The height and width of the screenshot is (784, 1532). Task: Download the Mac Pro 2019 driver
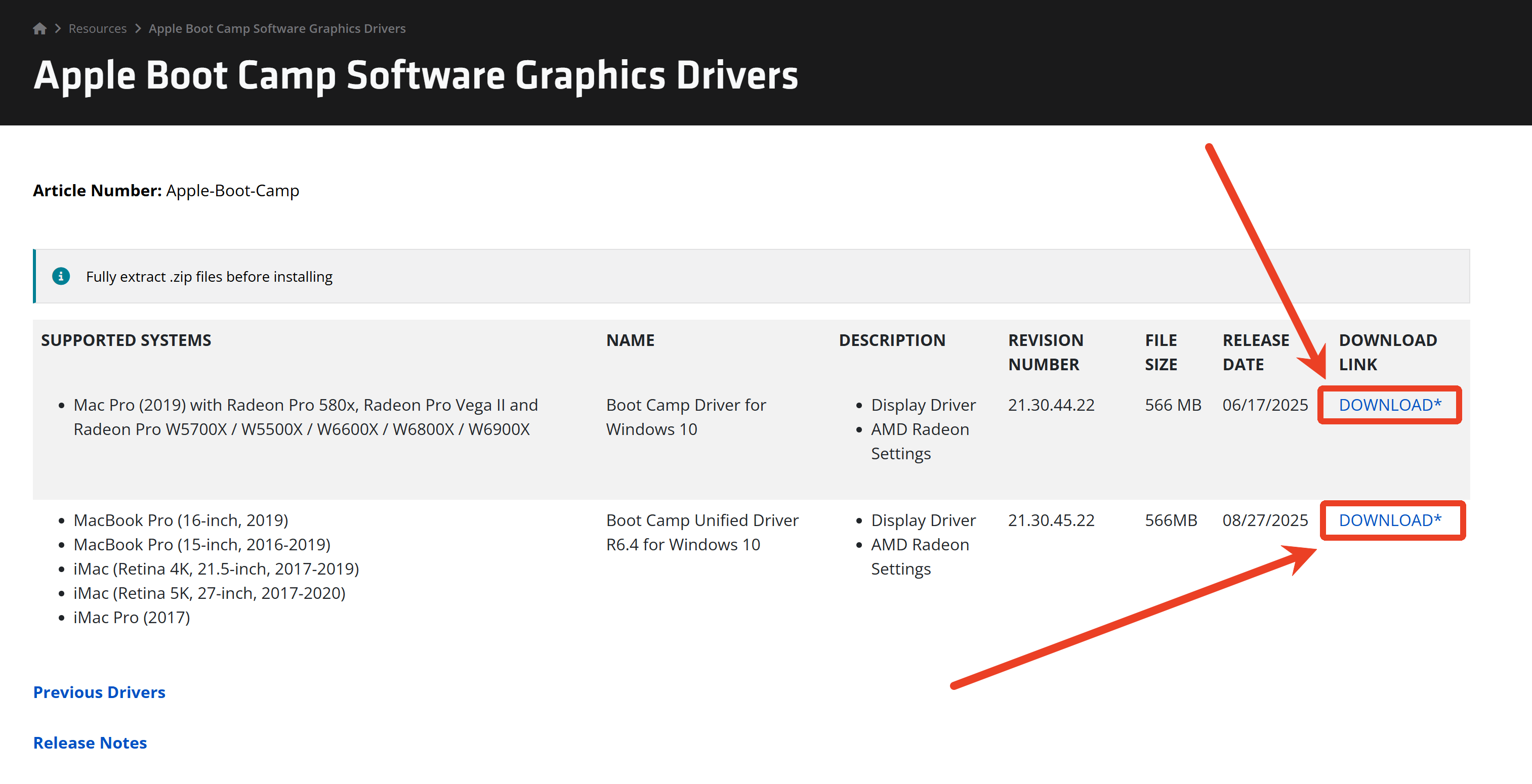coord(1389,405)
